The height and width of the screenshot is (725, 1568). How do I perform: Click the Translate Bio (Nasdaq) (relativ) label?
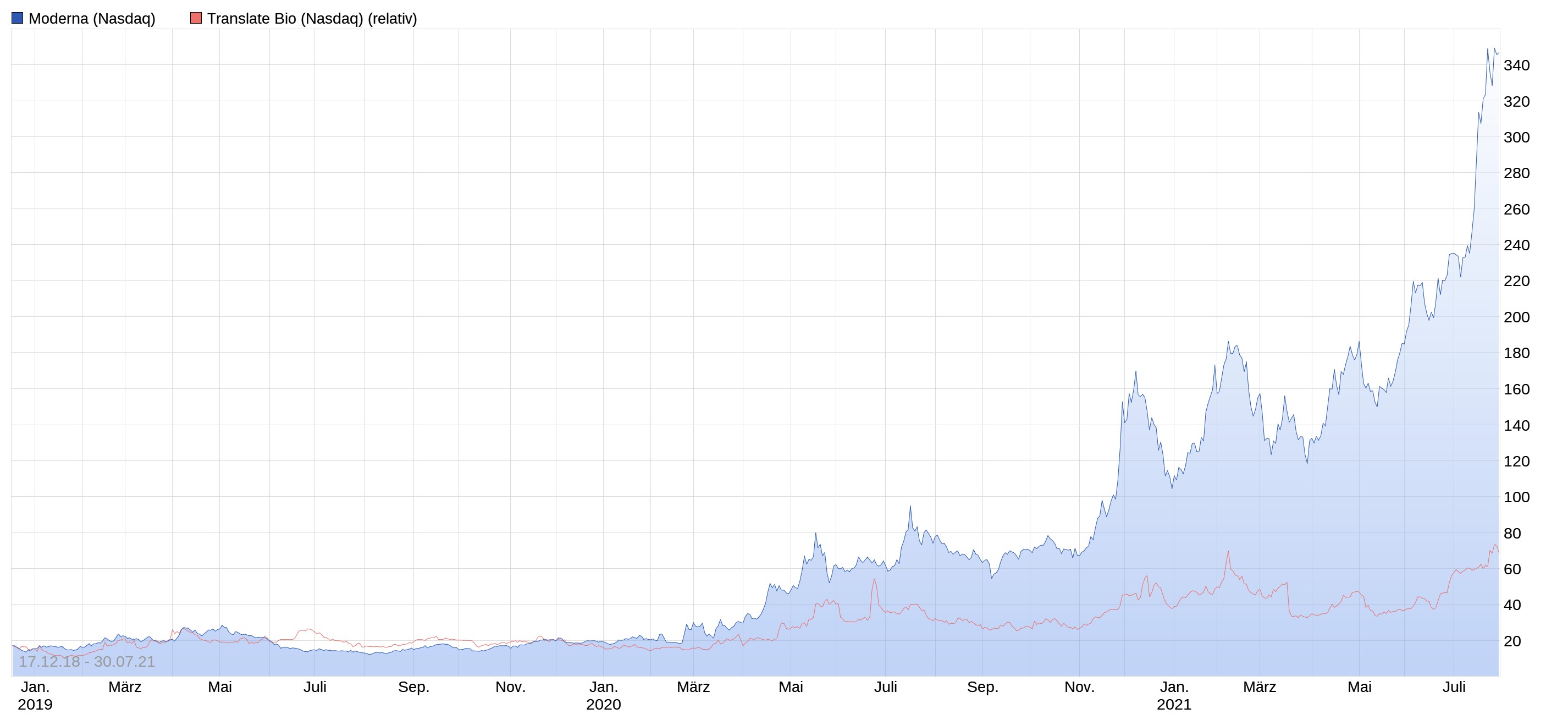pyautogui.click(x=312, y=18)
